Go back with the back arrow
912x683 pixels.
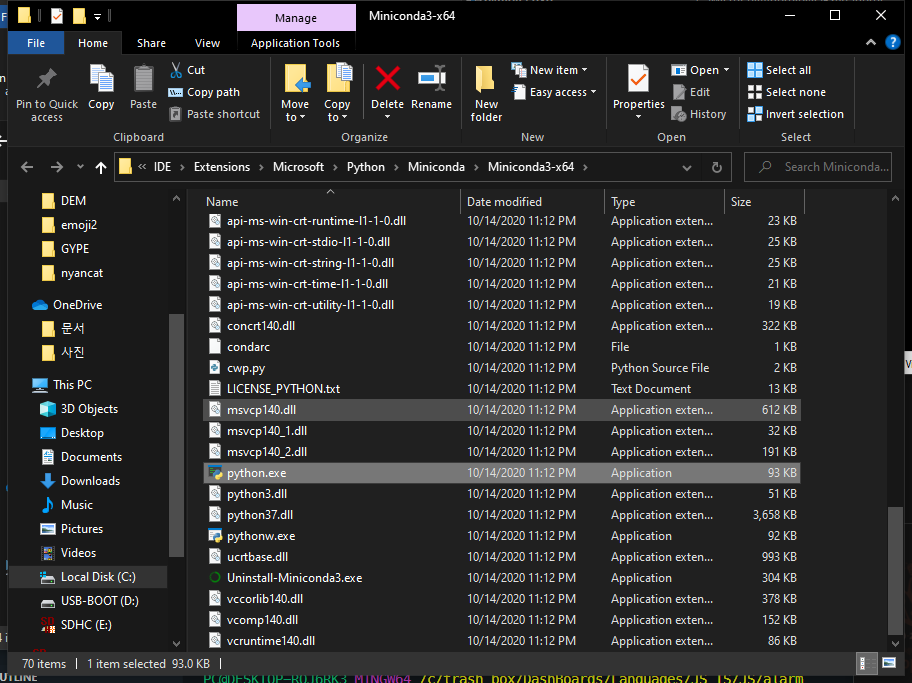[27, 168]
